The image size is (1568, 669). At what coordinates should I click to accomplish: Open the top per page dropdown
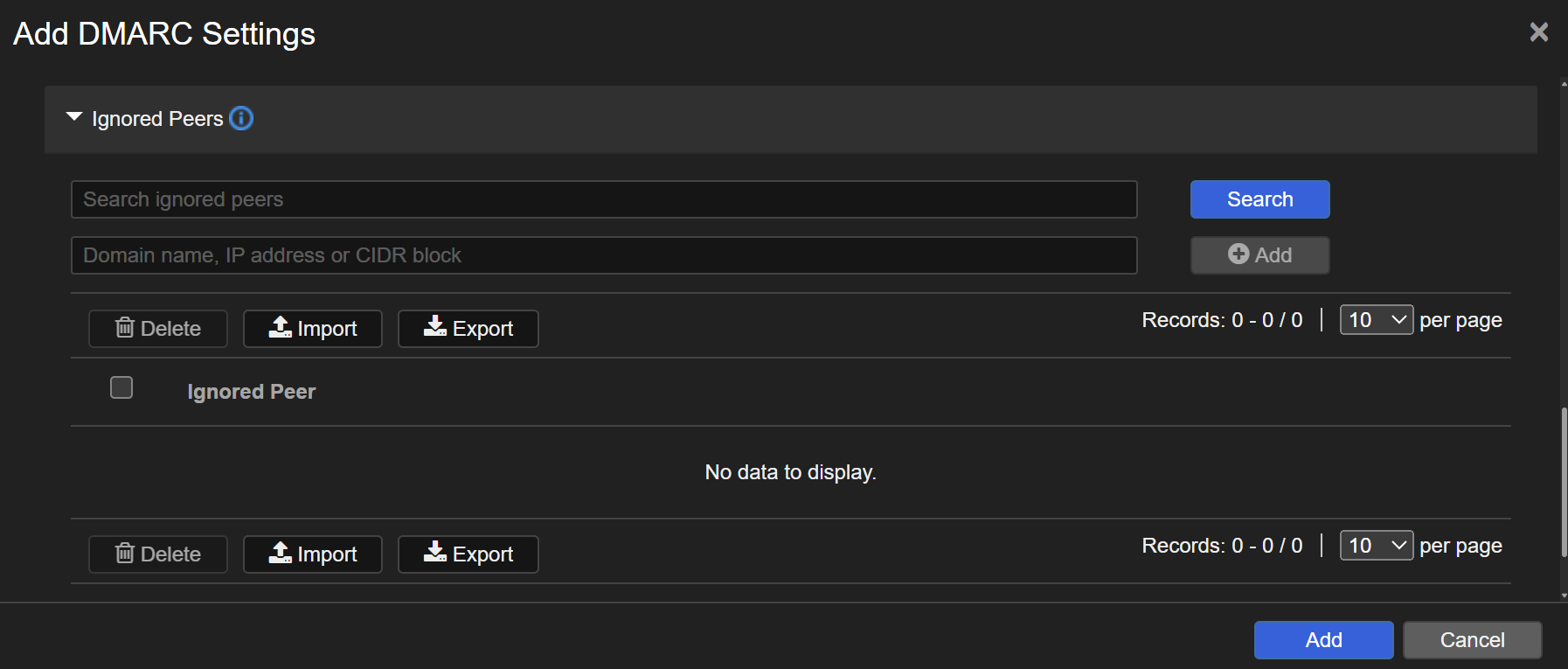1376,320
